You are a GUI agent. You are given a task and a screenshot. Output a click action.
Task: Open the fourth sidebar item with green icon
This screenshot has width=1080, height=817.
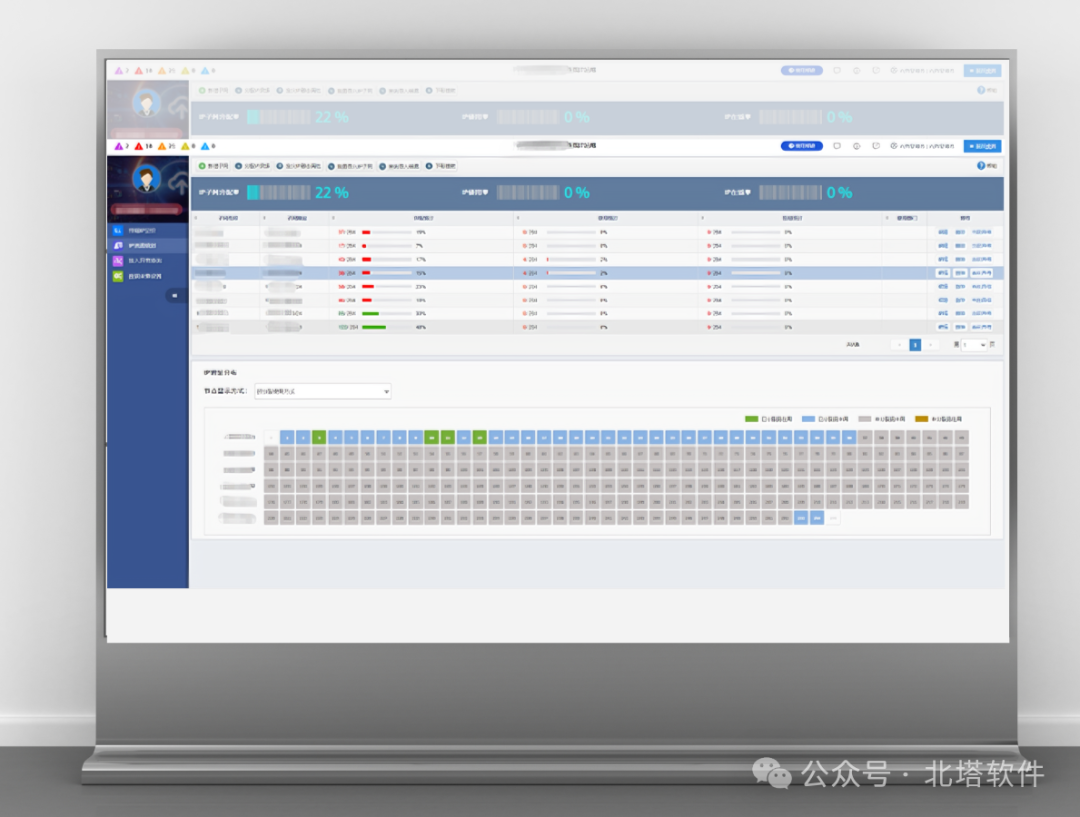click(x=147, y=276)
